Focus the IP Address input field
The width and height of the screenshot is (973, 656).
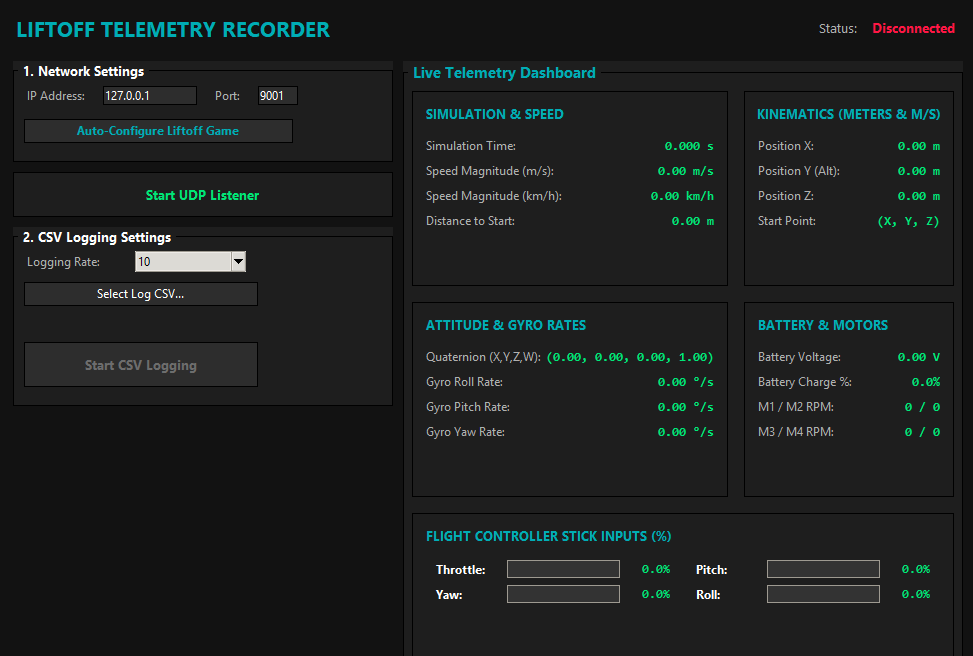tap(150, 96)
